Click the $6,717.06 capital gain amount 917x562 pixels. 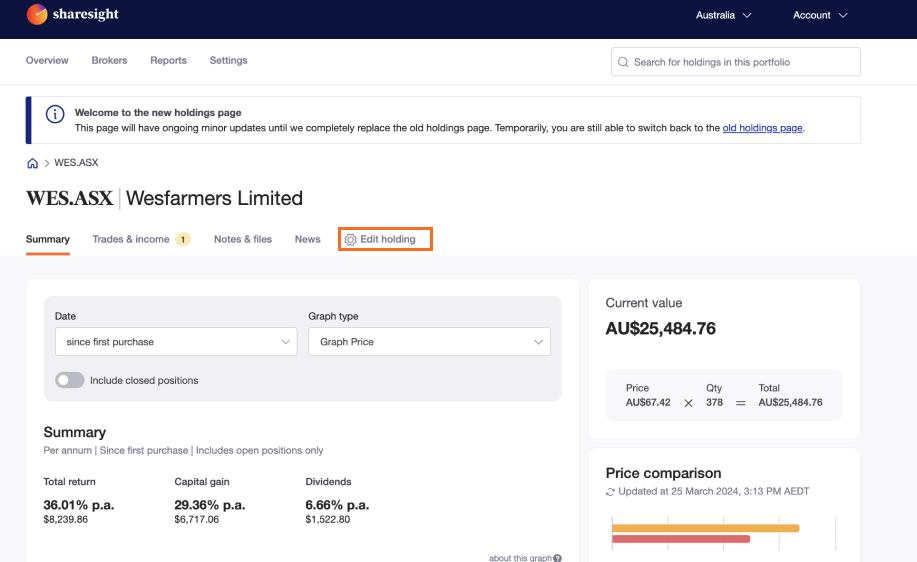(x=196, y=519)
